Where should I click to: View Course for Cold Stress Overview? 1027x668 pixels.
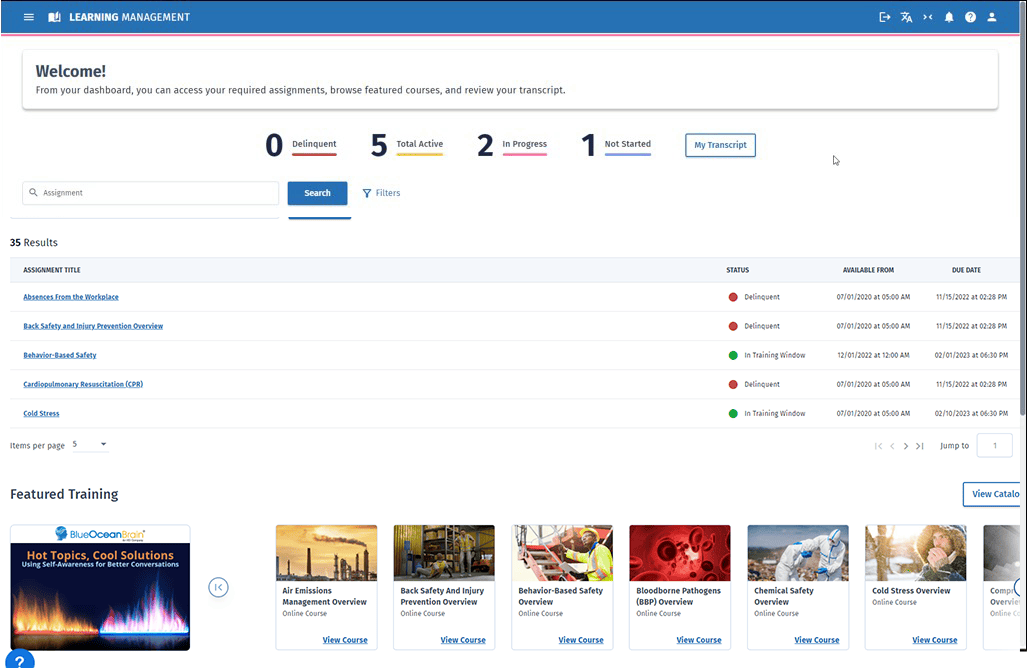point(934,640)
